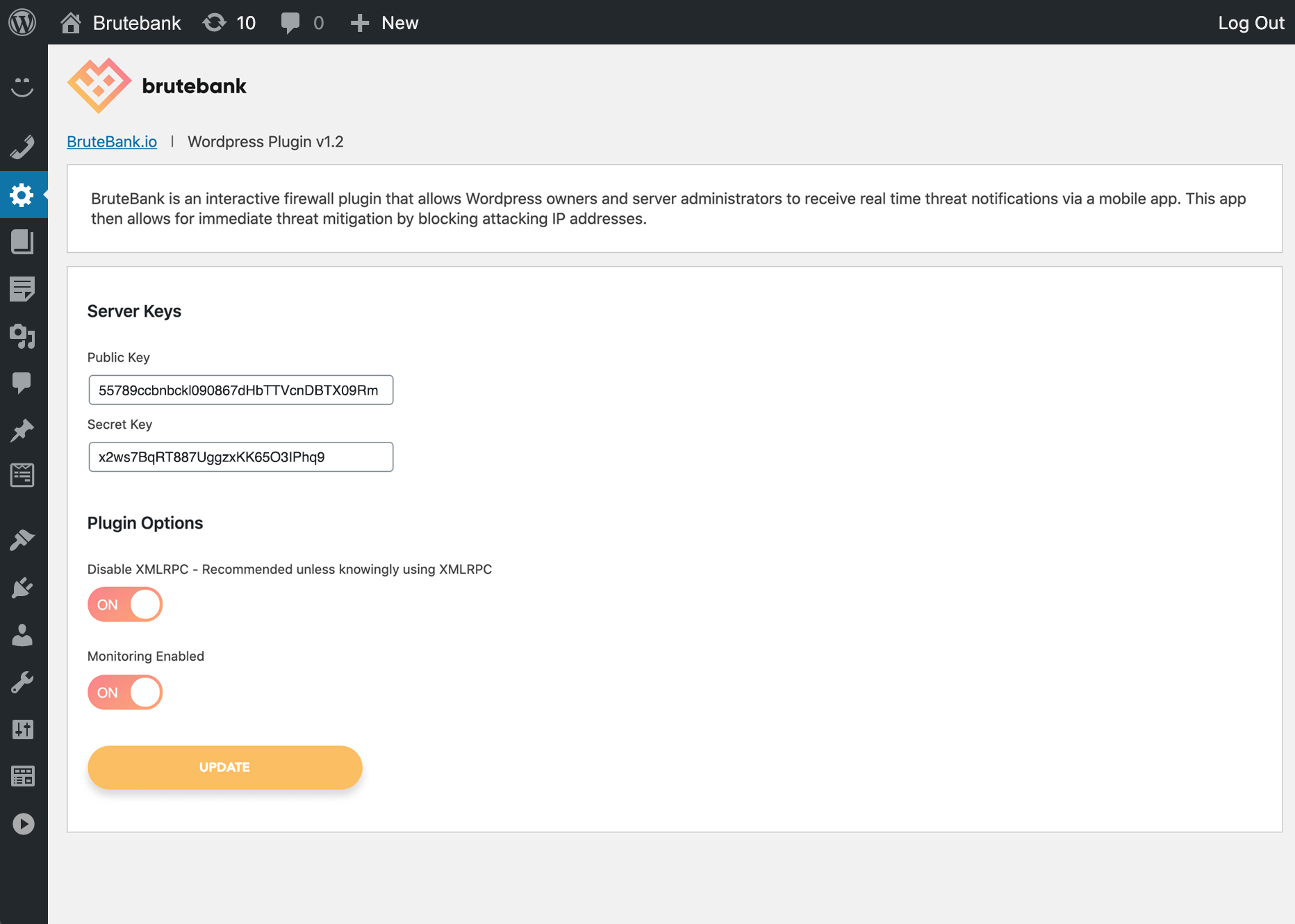Click the Disable XMLRPC recommendation label
This screenshot has width=1295, height=924.
point(290,569)
